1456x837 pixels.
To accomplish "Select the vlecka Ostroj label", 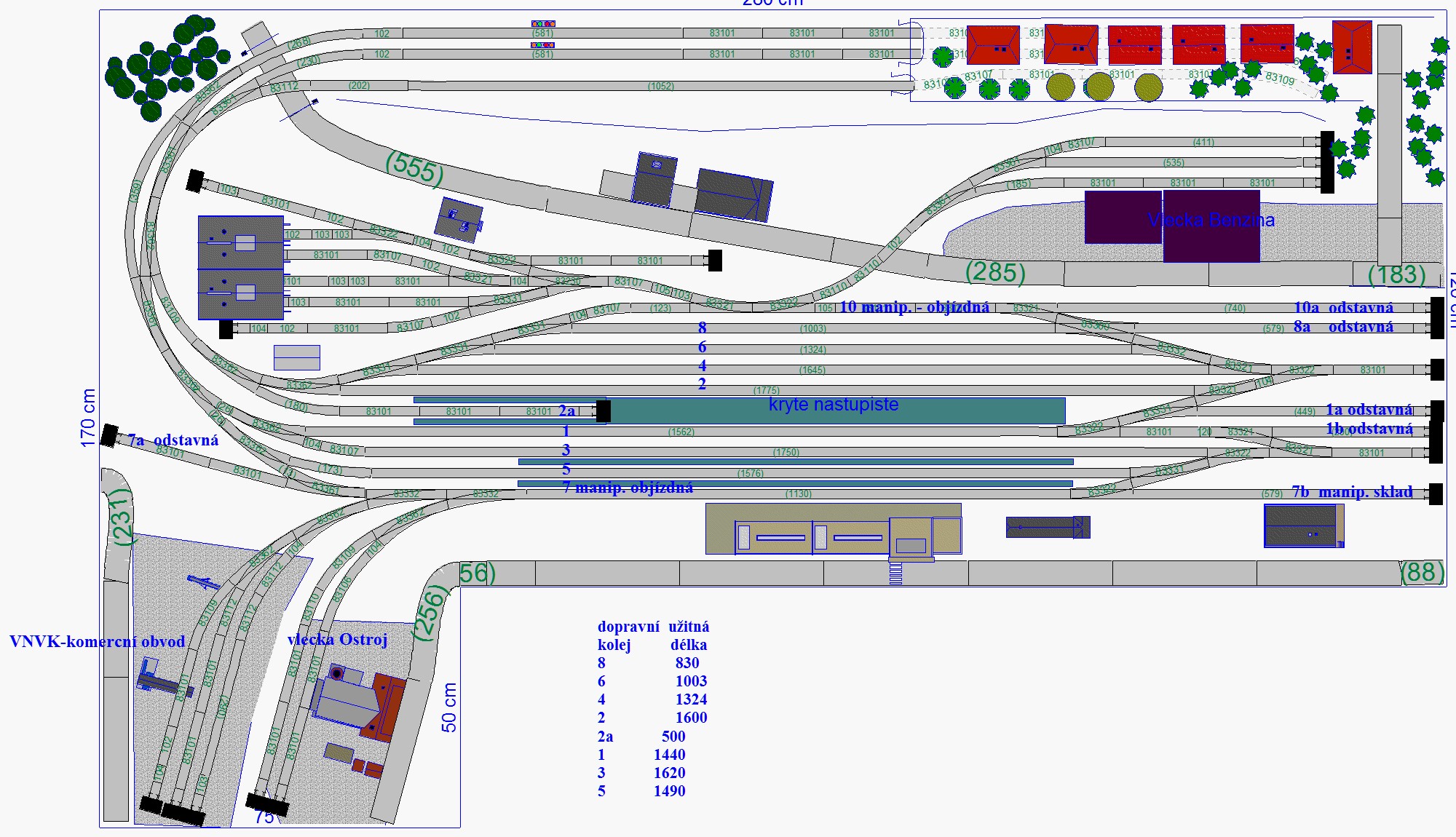I will pos(337,640).
